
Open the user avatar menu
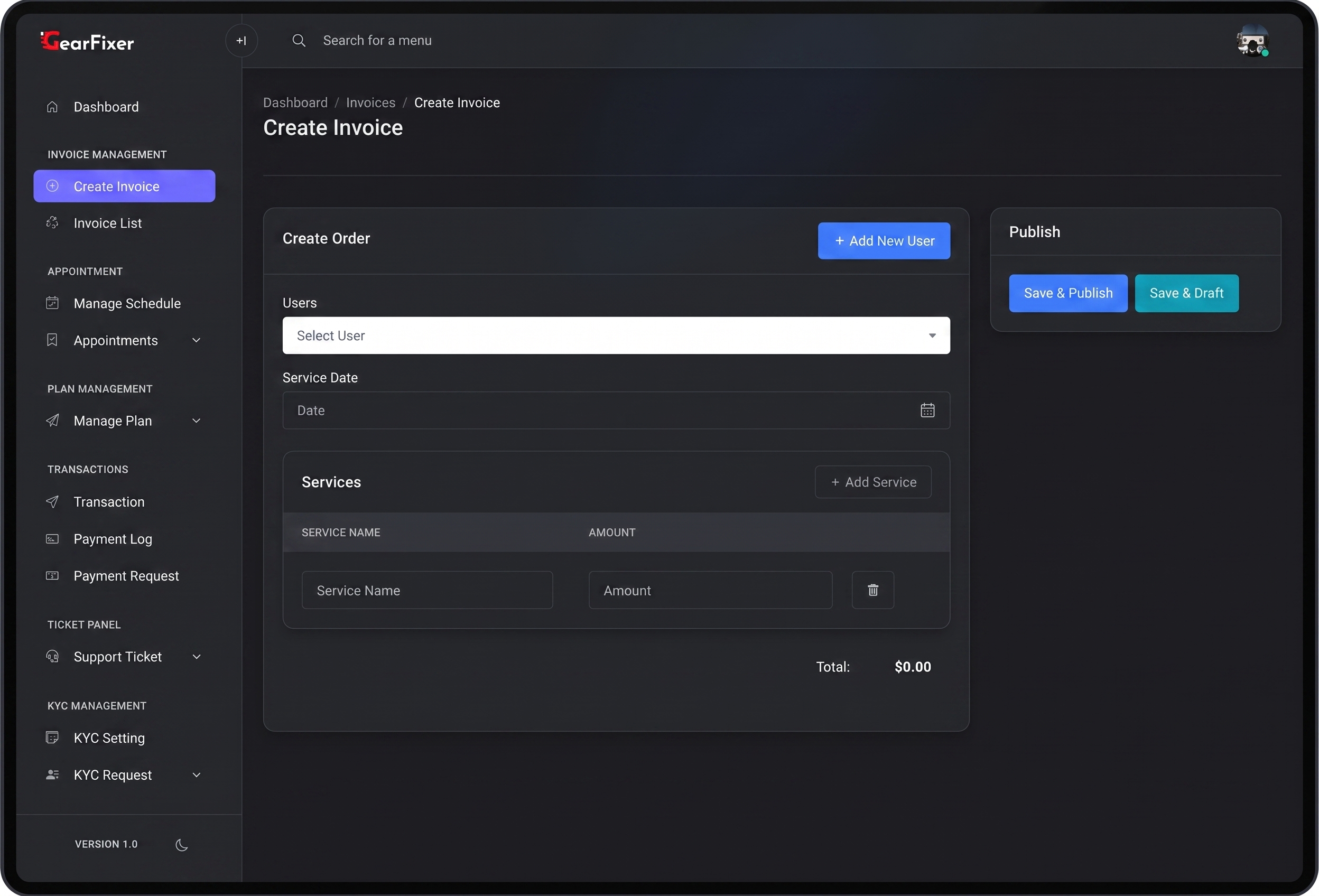coord(1252,41)
